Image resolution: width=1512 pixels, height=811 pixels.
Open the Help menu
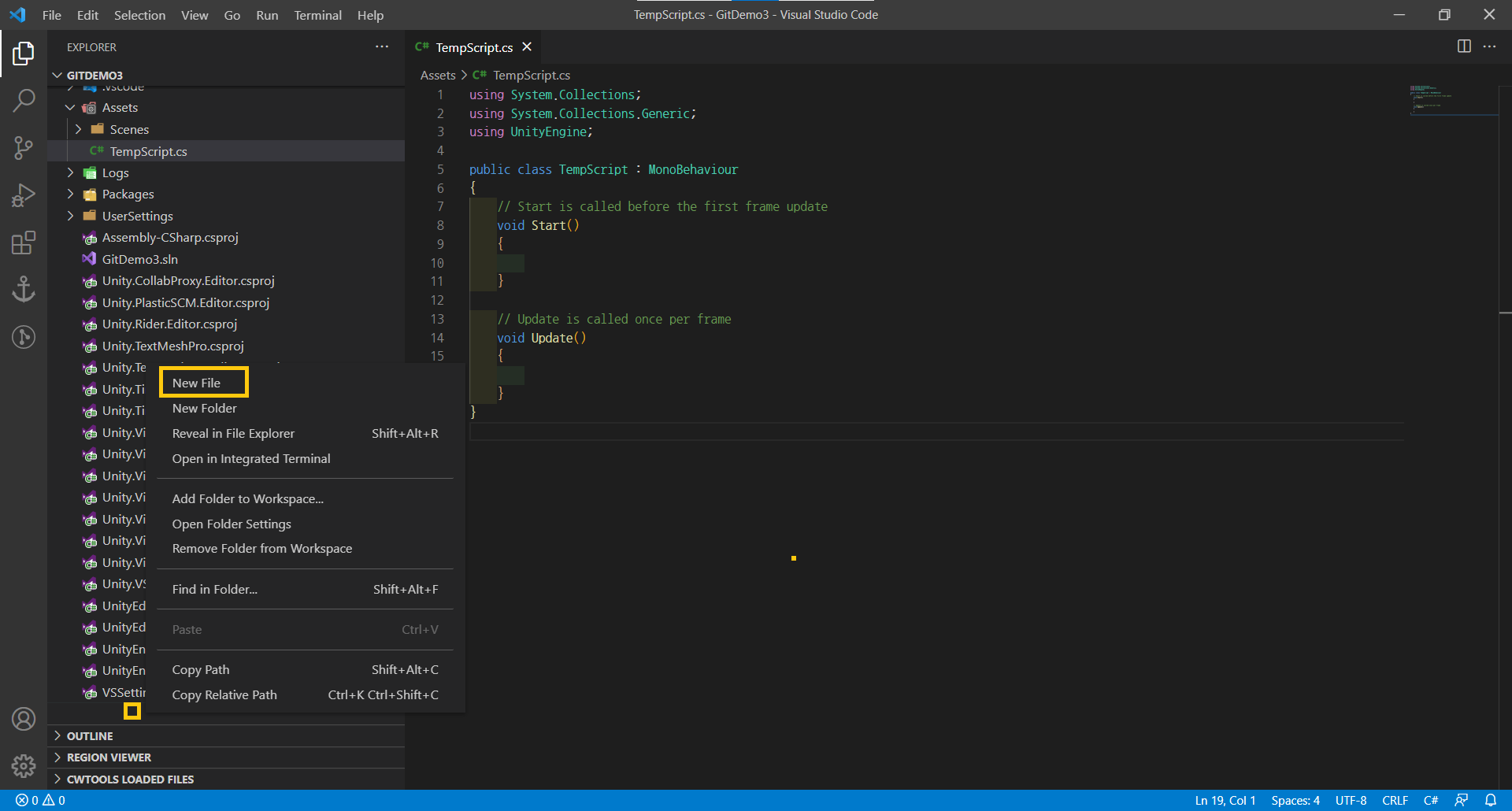coord(370,15)
